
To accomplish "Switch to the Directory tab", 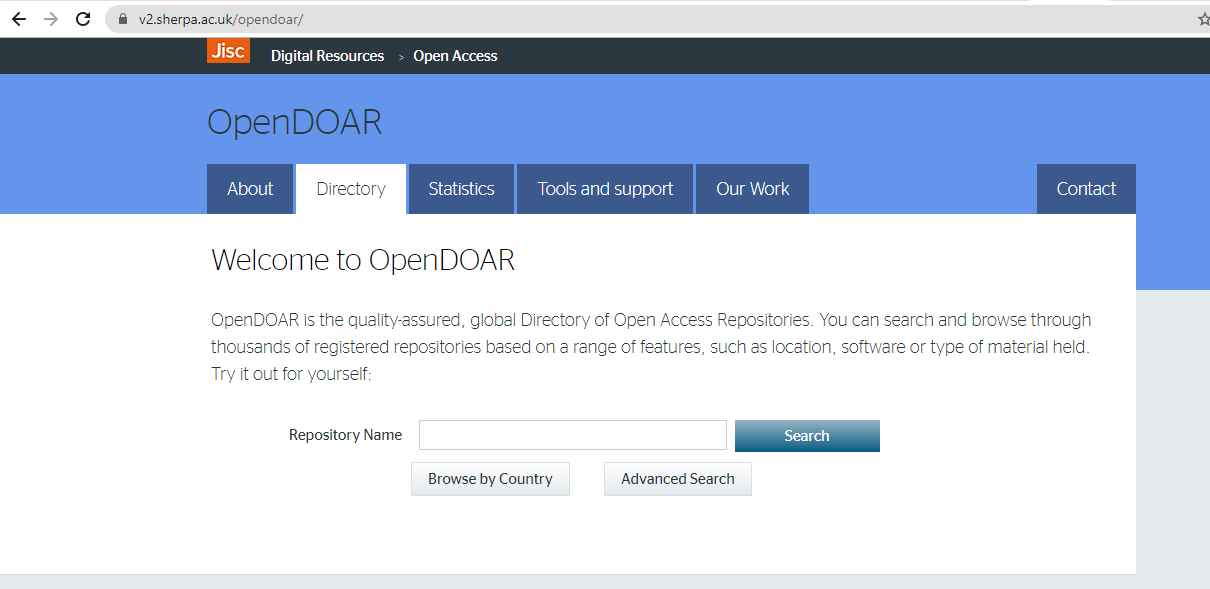I will tap(351, 189).
